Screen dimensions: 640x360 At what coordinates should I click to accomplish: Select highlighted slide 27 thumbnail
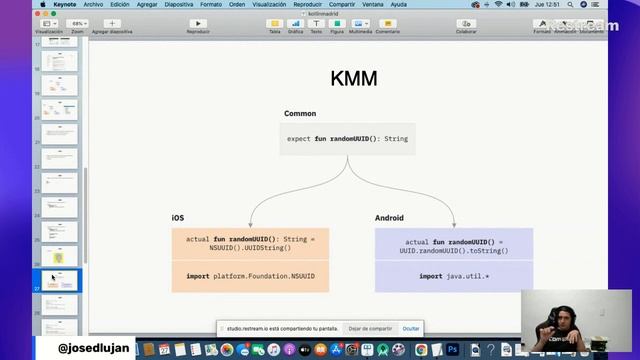60,281
